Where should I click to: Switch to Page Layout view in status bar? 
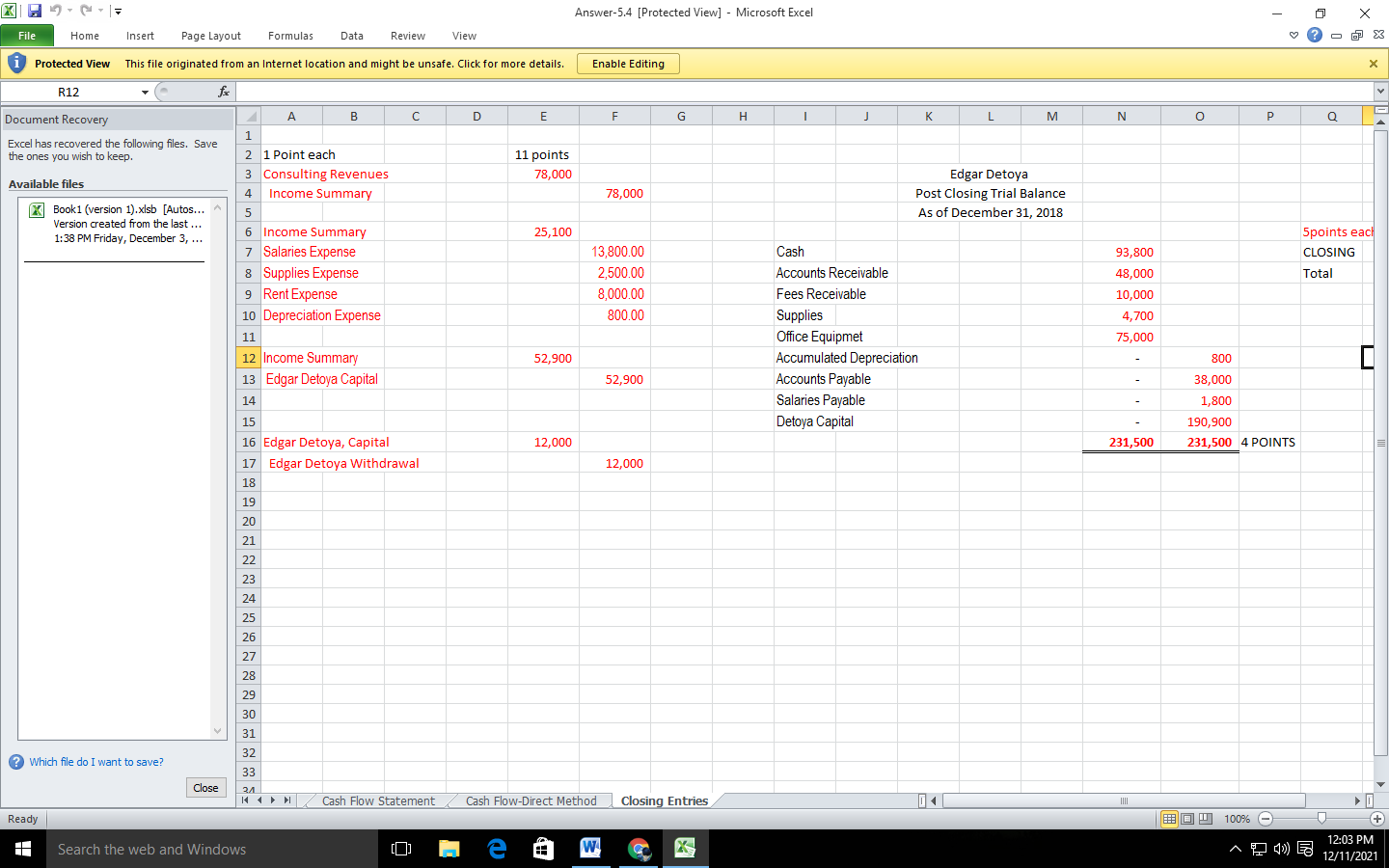pyautogui.click(x=1187, y=819)
